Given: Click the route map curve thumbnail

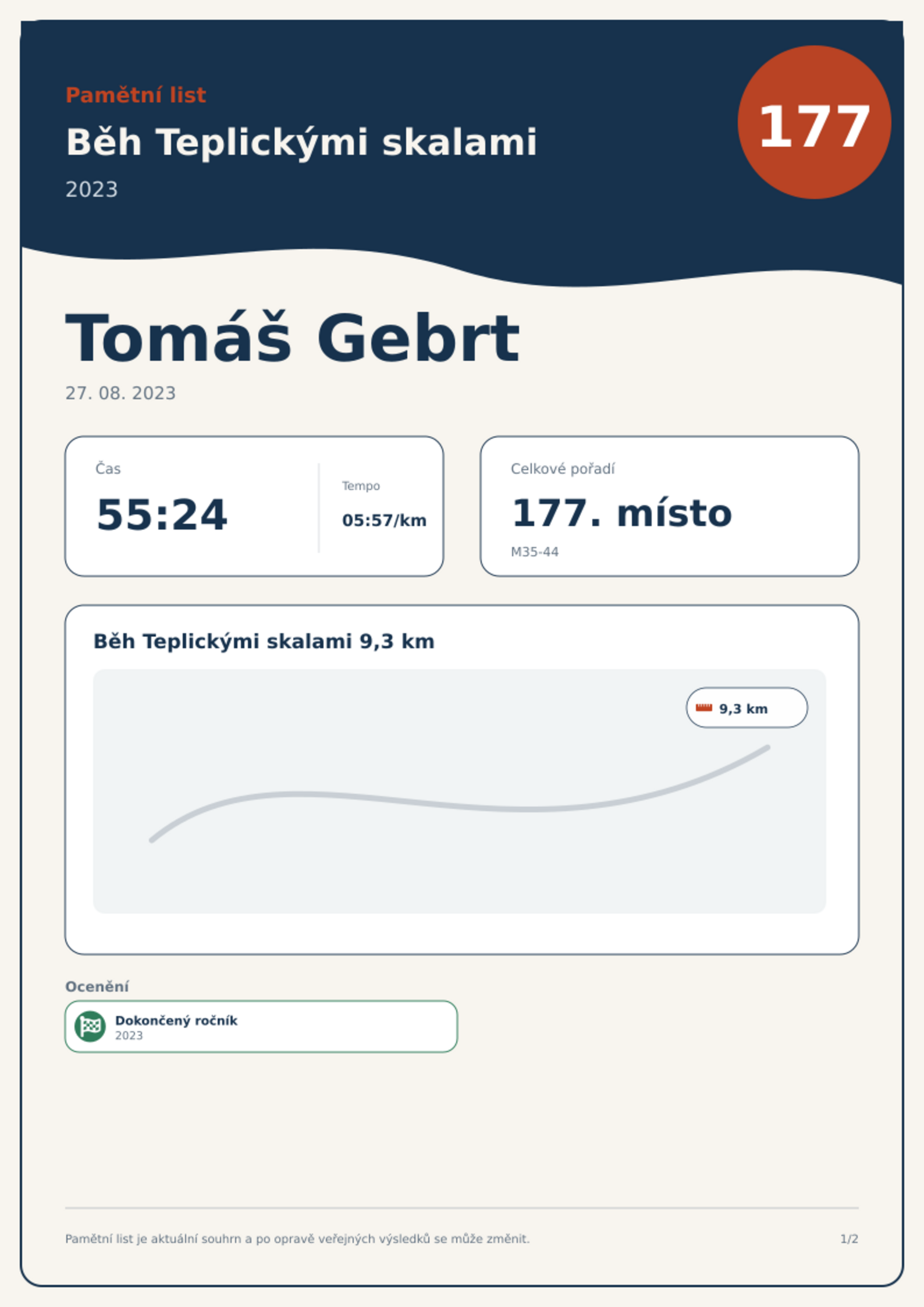Looking at the screenshot, I should point(460,791).
